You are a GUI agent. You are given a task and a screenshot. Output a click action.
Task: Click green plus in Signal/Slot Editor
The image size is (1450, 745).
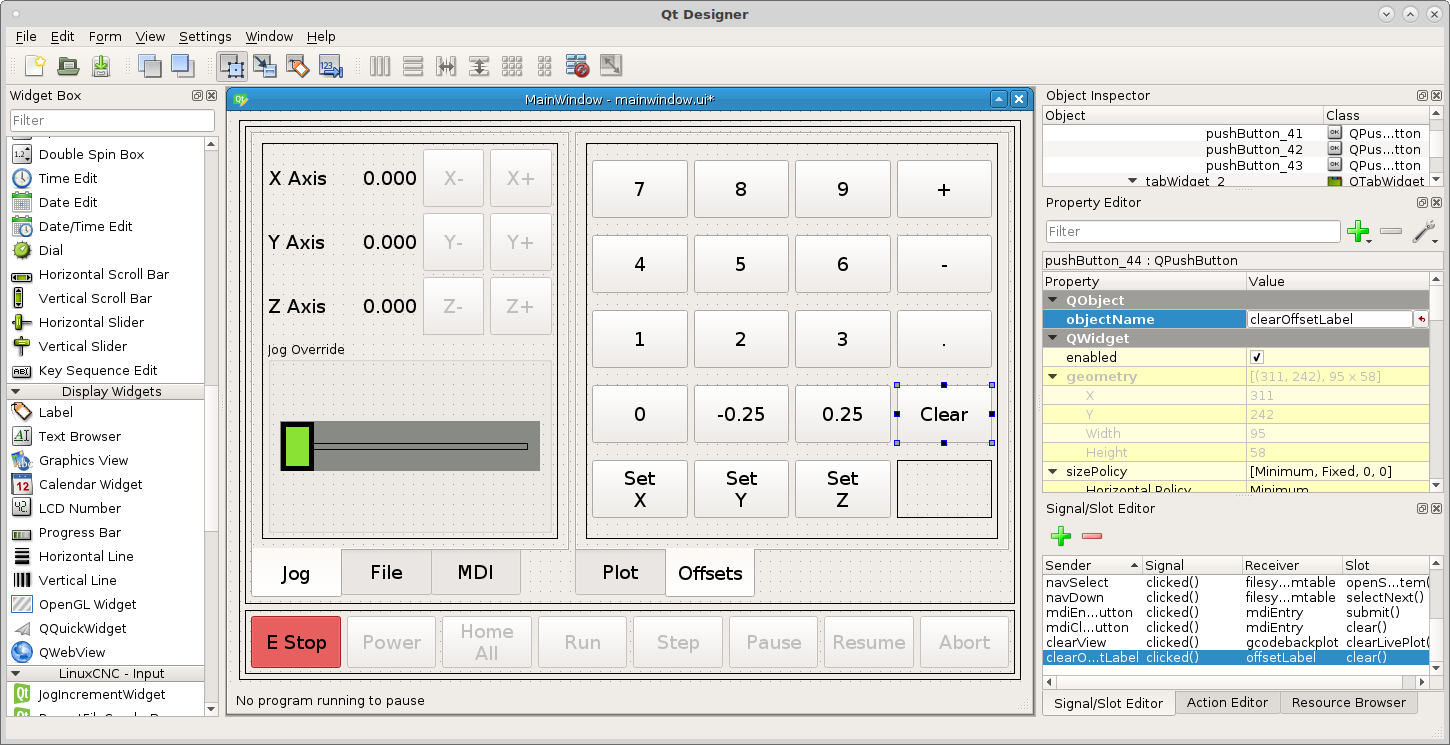(x=1061, y=536)
